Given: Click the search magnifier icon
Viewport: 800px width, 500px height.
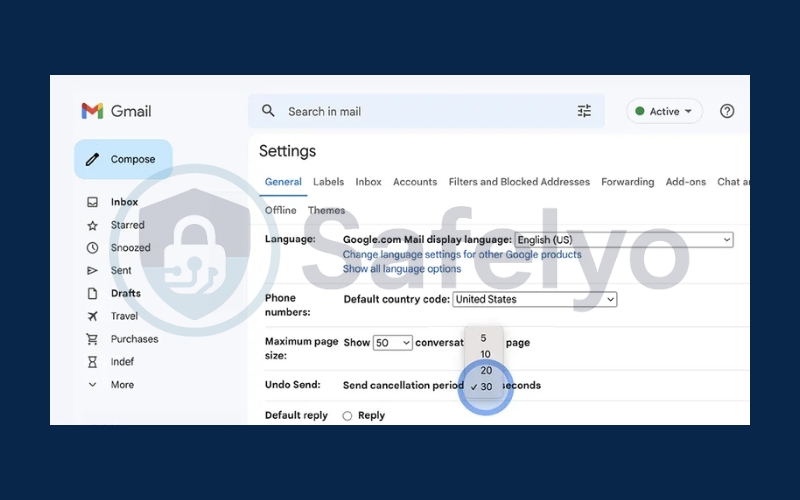Looking at the screenshot, I should (268, 111).
